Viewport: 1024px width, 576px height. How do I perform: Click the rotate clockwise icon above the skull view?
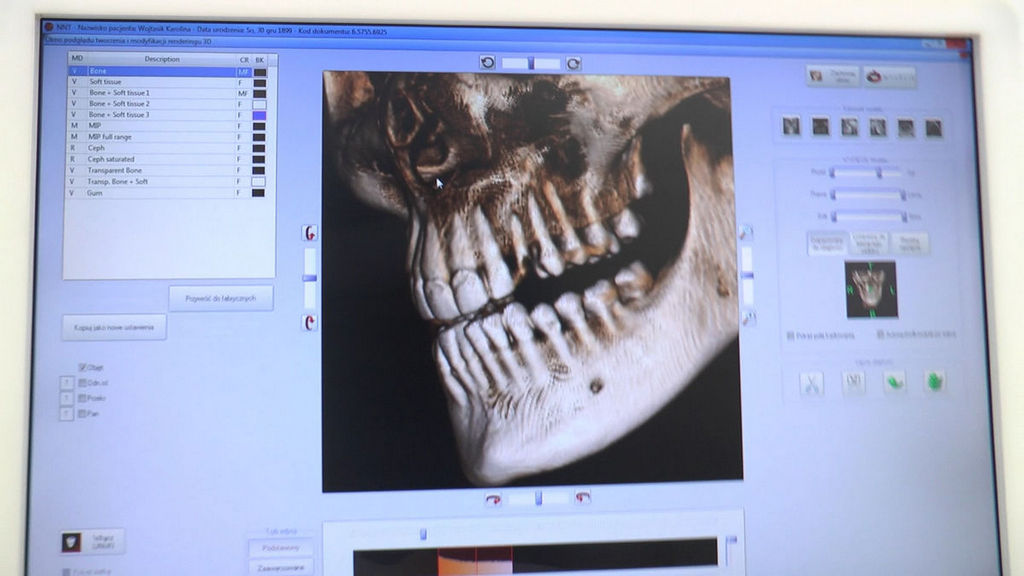coord(573,63)
